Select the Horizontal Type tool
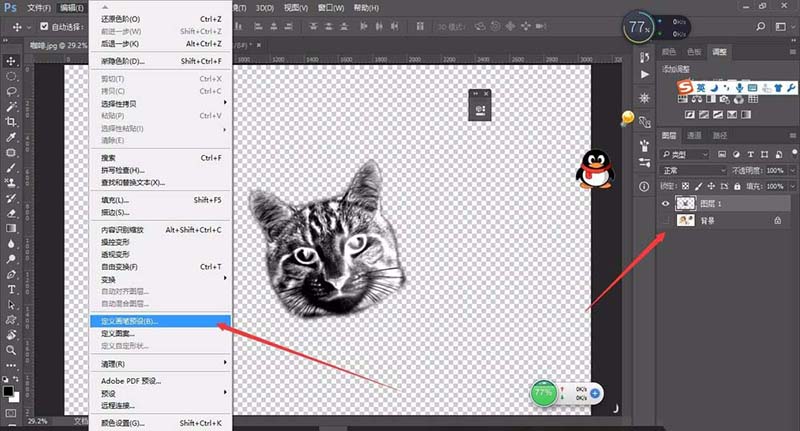Screen dimensions: 800x431 pyautogui.click(x=11, y=290)
